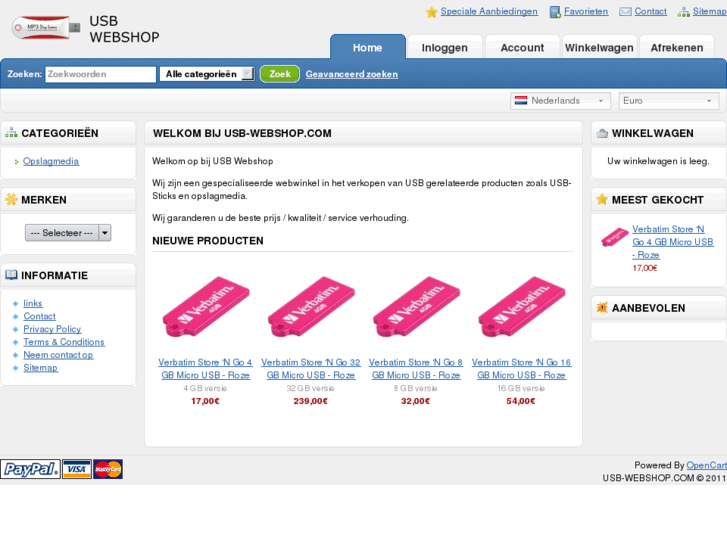Open the Winkelwagen tab
The width and height of the screenshot is (727, 545).
(599, 47)
